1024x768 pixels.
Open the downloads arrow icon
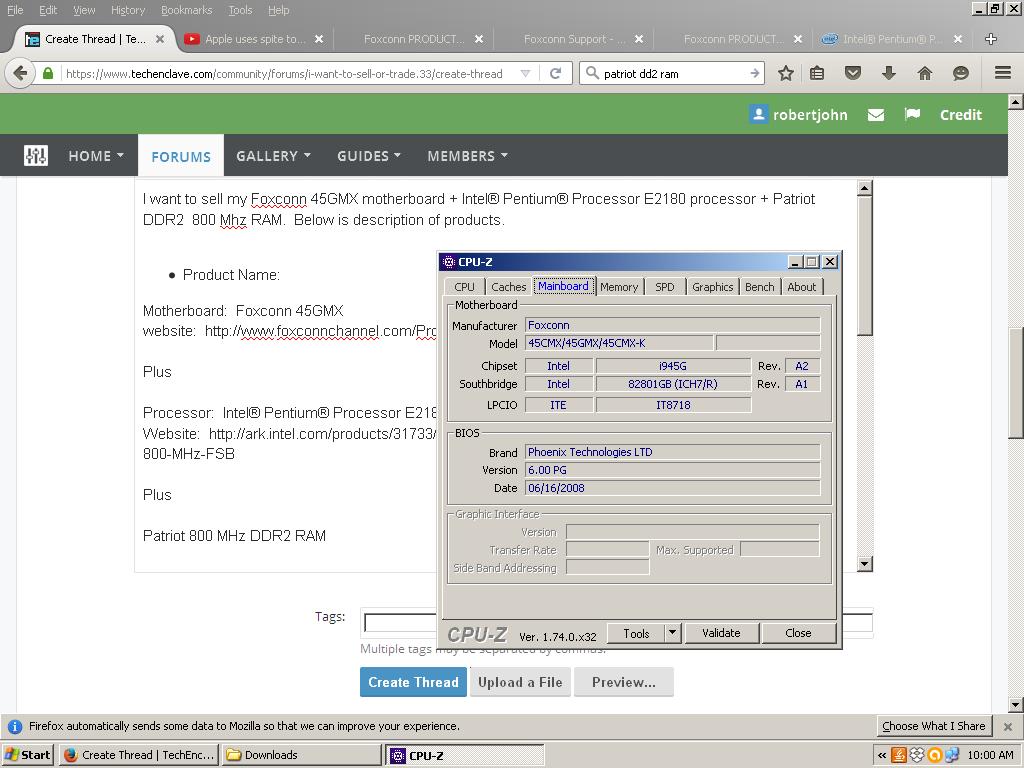[888, 73]
